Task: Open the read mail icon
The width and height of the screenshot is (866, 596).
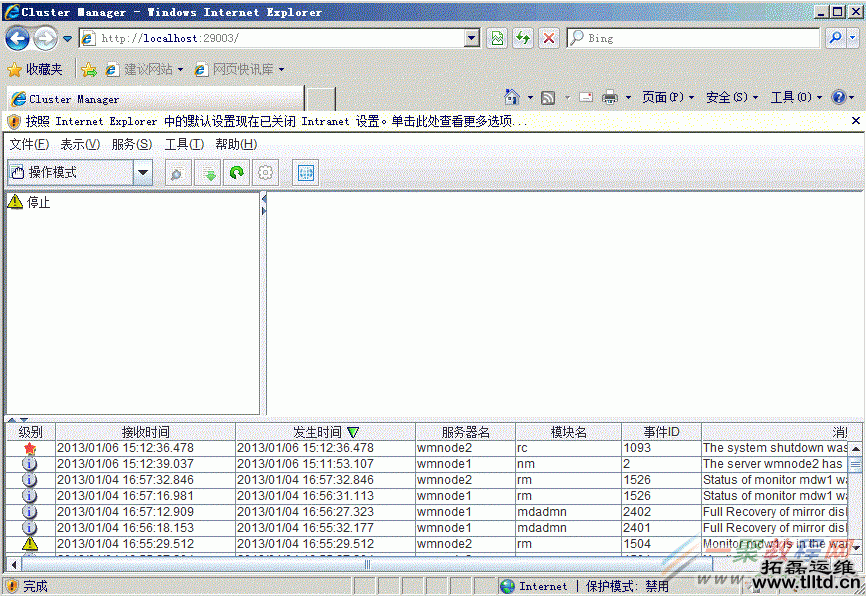Action: [x=585, y=98]
